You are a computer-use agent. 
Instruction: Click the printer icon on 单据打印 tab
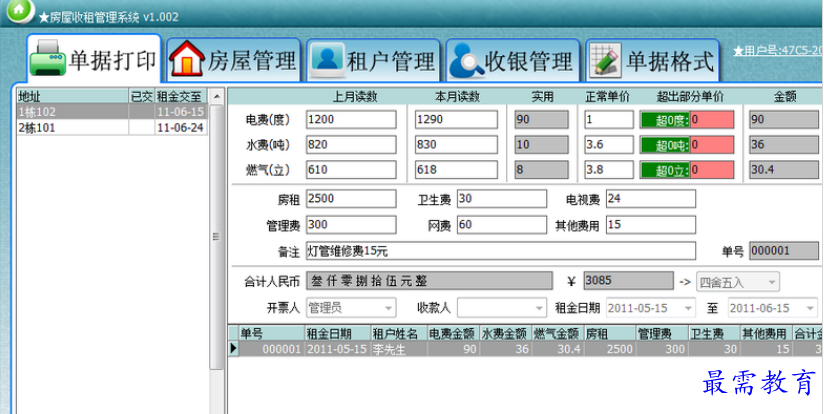48,59
